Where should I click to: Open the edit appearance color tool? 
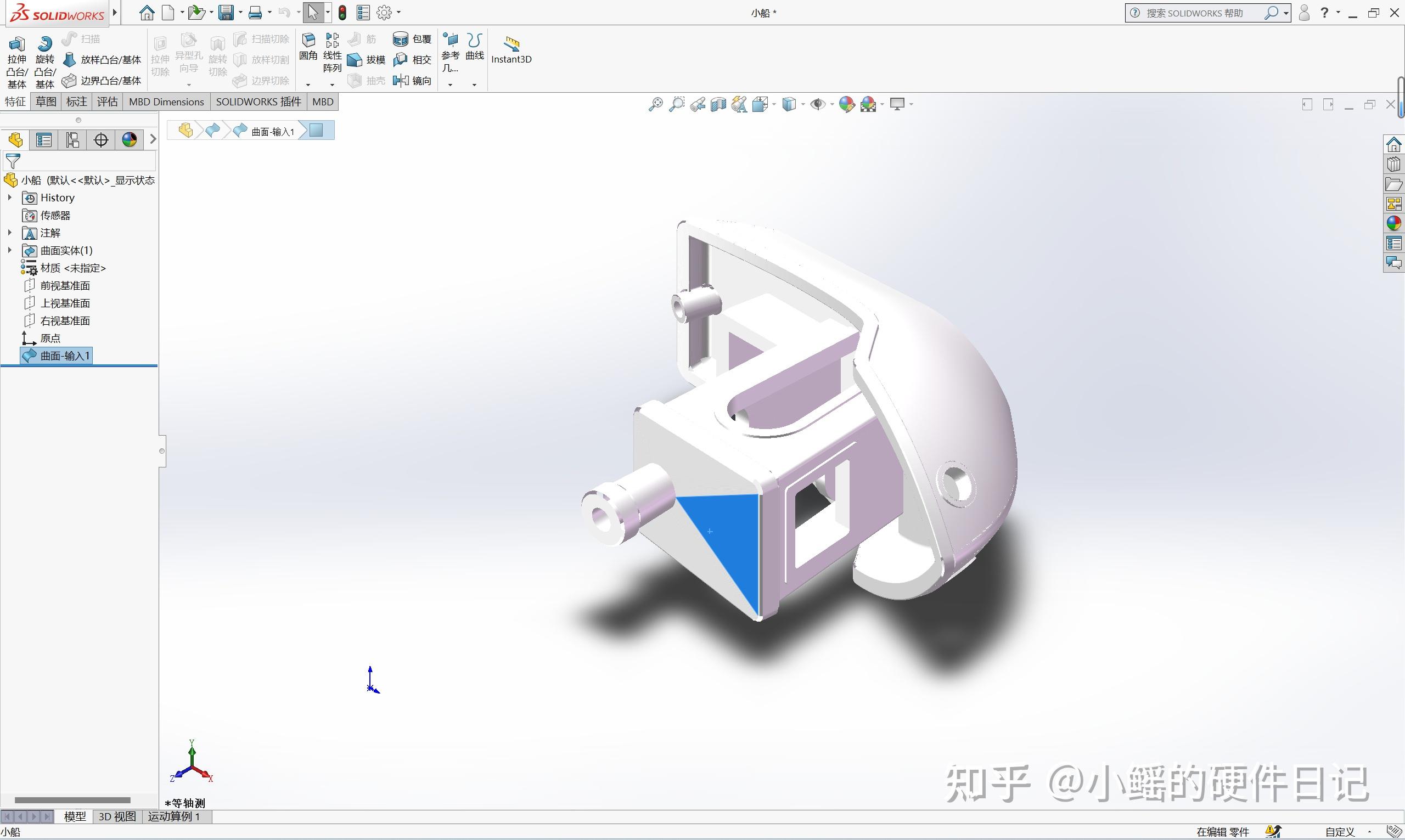[847, 104]
